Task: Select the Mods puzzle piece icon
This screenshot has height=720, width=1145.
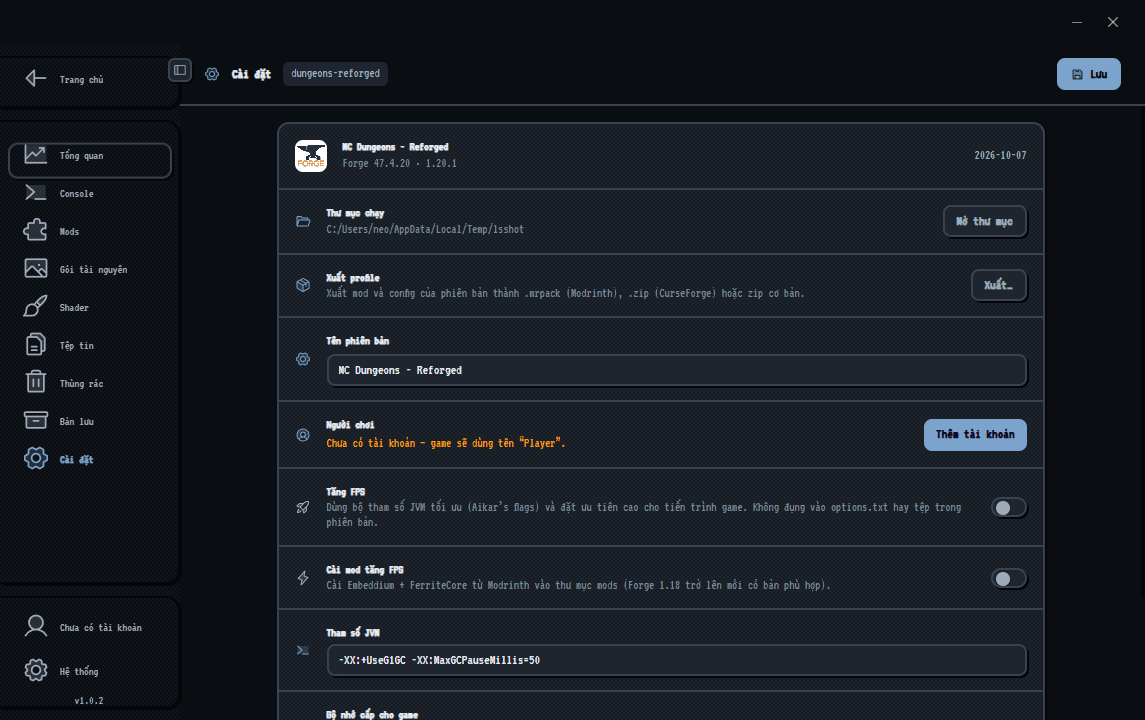Action: click(x=35, y=231)
